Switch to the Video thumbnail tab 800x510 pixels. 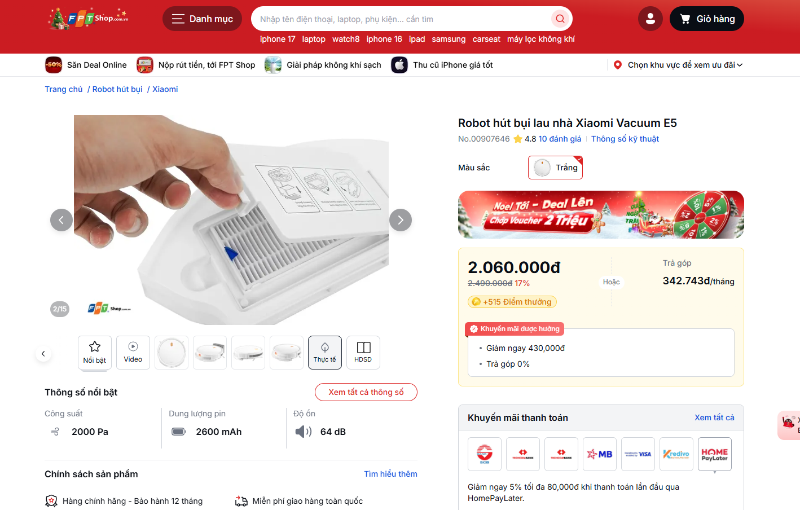pyautogui.click(x=133, y=352)
